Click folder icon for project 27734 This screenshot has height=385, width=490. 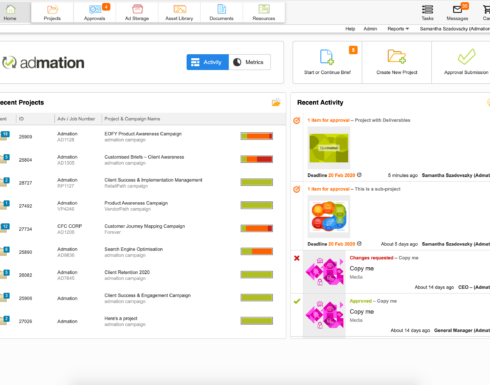4,228
